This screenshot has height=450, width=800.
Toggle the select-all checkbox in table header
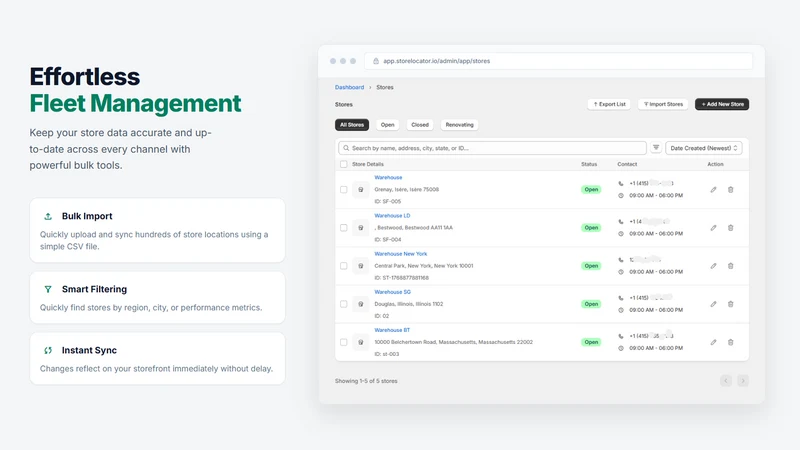[x=344, y=164]
